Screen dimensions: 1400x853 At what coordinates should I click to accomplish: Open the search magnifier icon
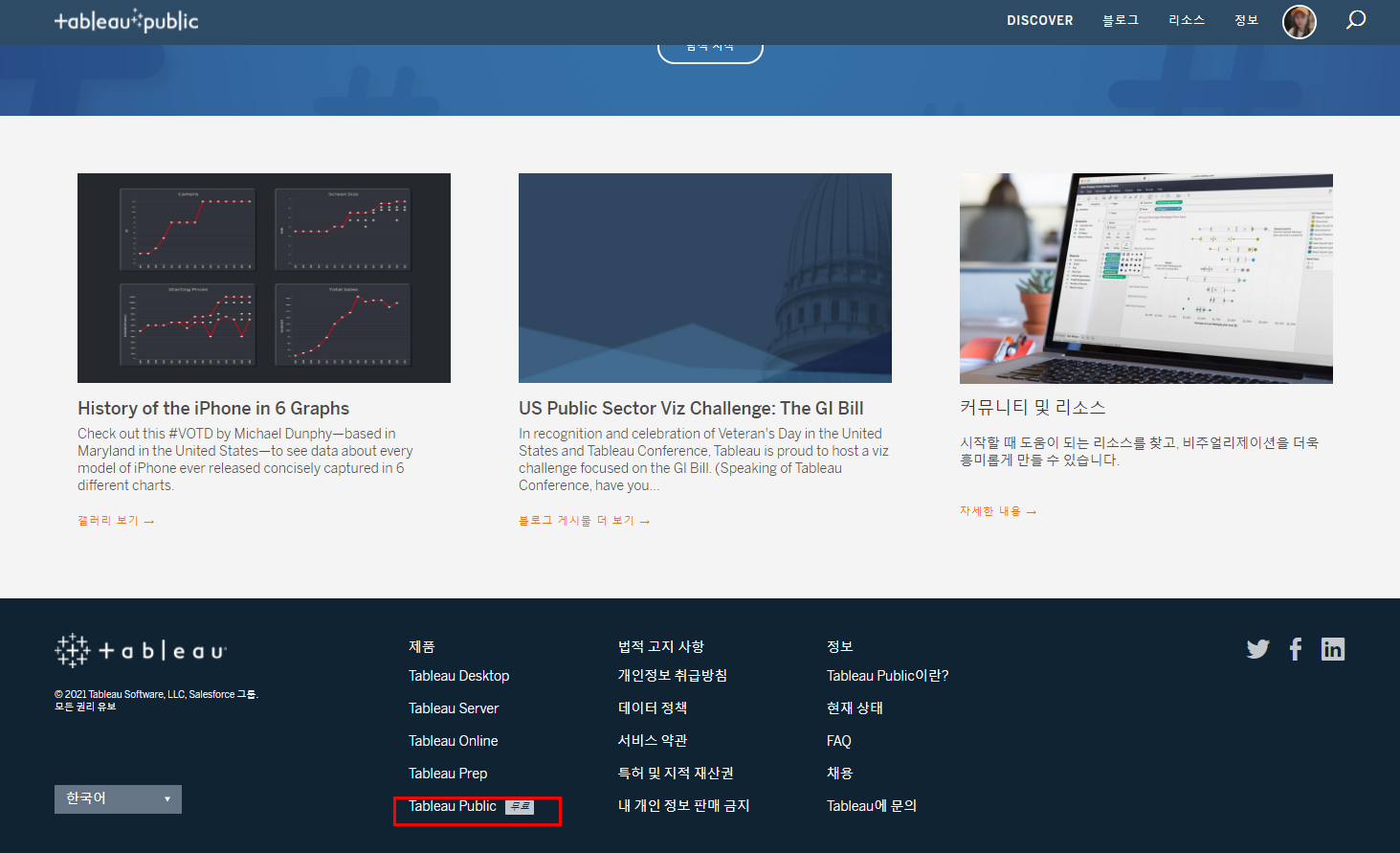[x=1356, y=19]
